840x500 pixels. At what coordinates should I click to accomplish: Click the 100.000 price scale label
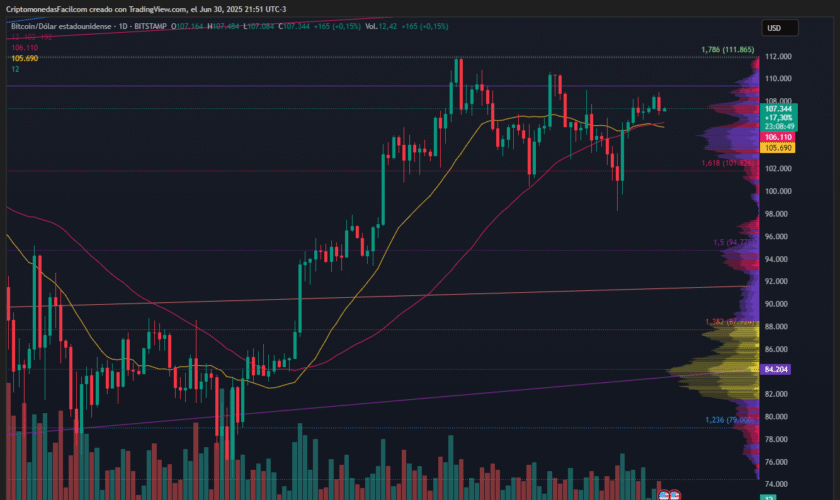778,191
